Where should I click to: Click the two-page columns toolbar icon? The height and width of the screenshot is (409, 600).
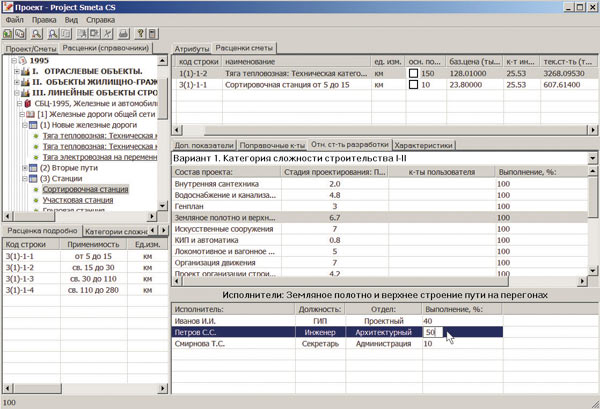tap(66, 34)
